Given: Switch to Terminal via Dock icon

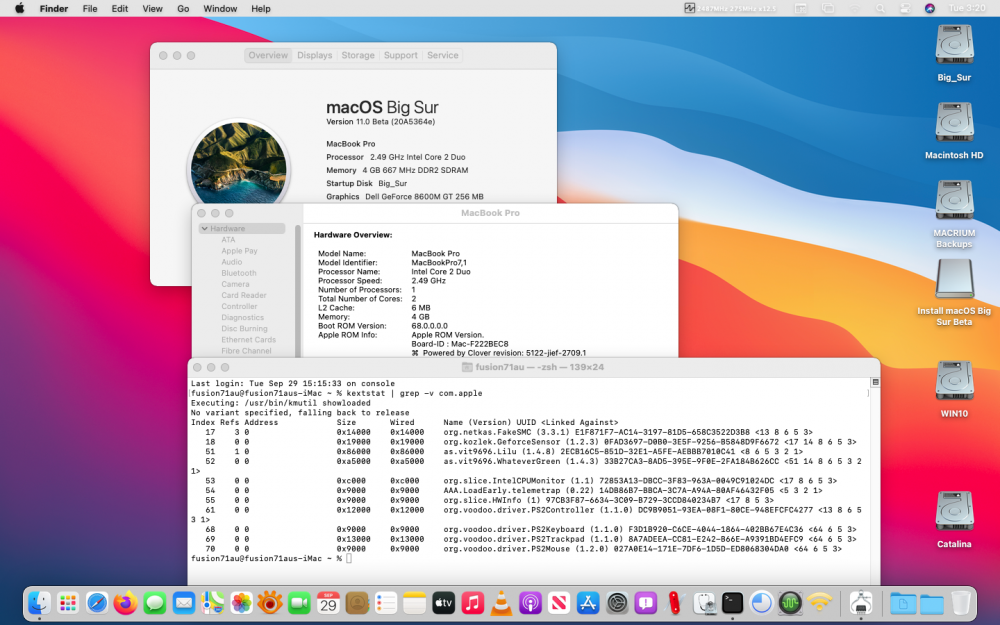Looking at the screenshot, I should pos(733,603).
